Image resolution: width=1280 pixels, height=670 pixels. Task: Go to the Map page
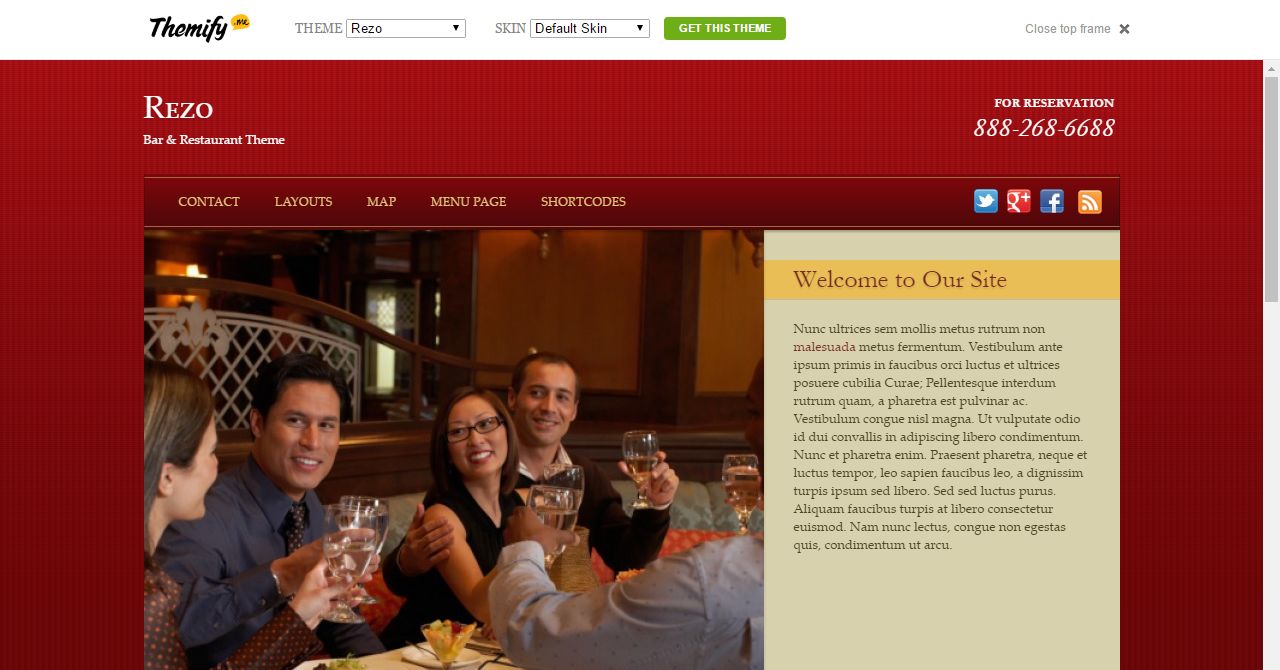(x=381, y=201)
